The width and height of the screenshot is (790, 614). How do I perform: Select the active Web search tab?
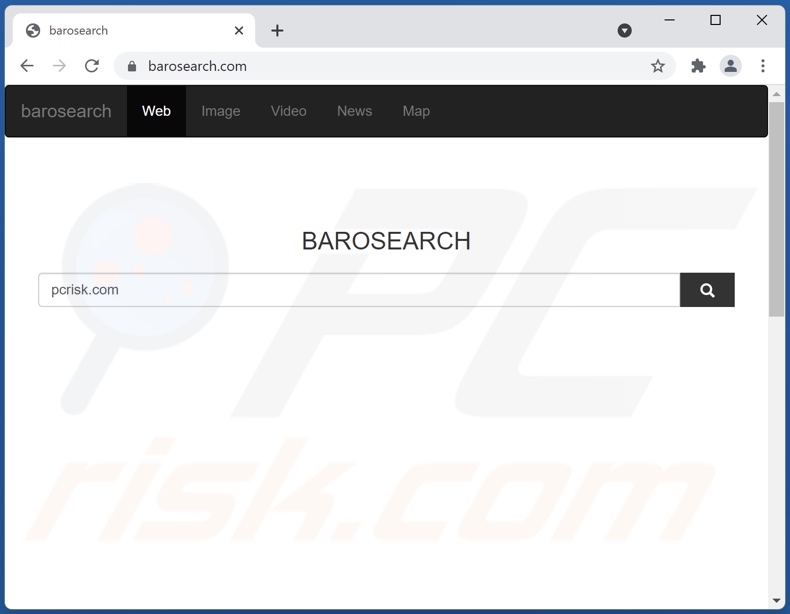point(156,111)
